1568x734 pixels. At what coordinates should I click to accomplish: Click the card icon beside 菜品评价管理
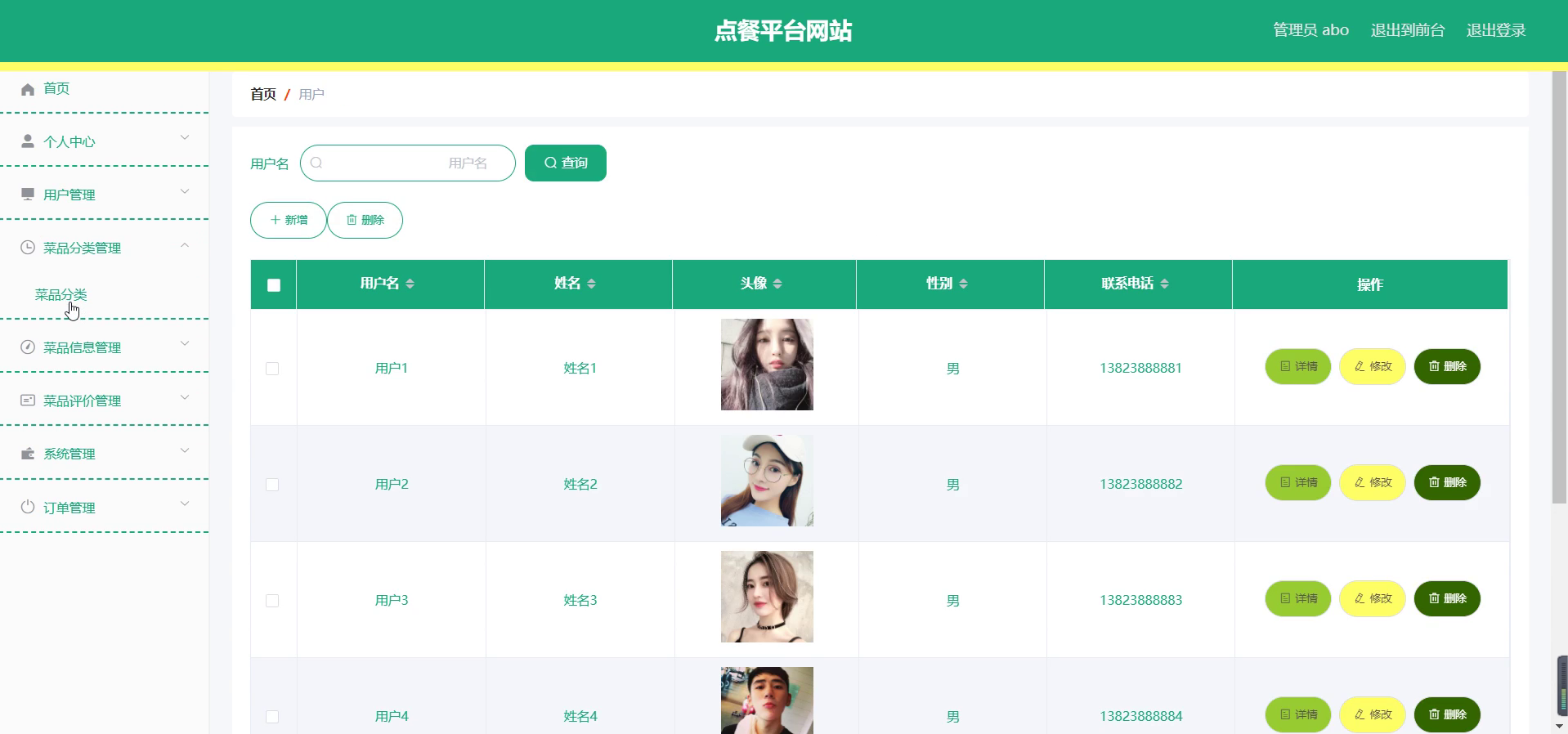click(x=28, y=401)
